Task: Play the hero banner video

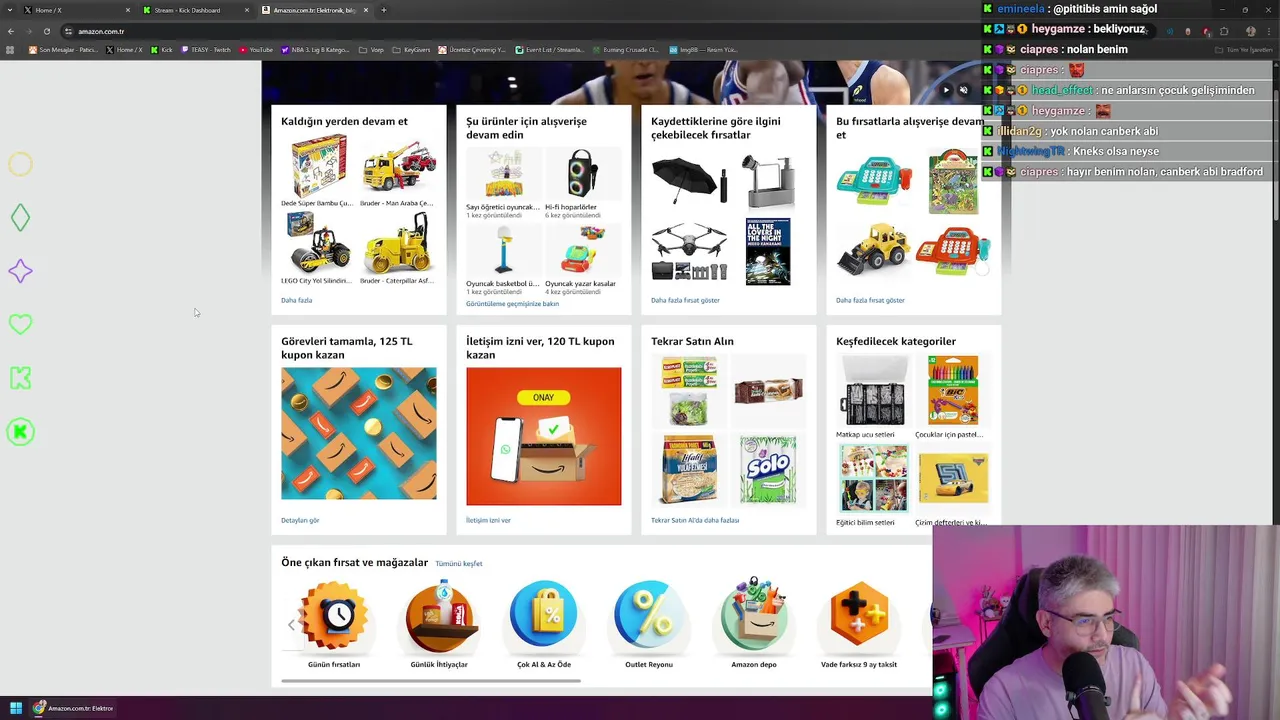Action: tap(946, 90)
